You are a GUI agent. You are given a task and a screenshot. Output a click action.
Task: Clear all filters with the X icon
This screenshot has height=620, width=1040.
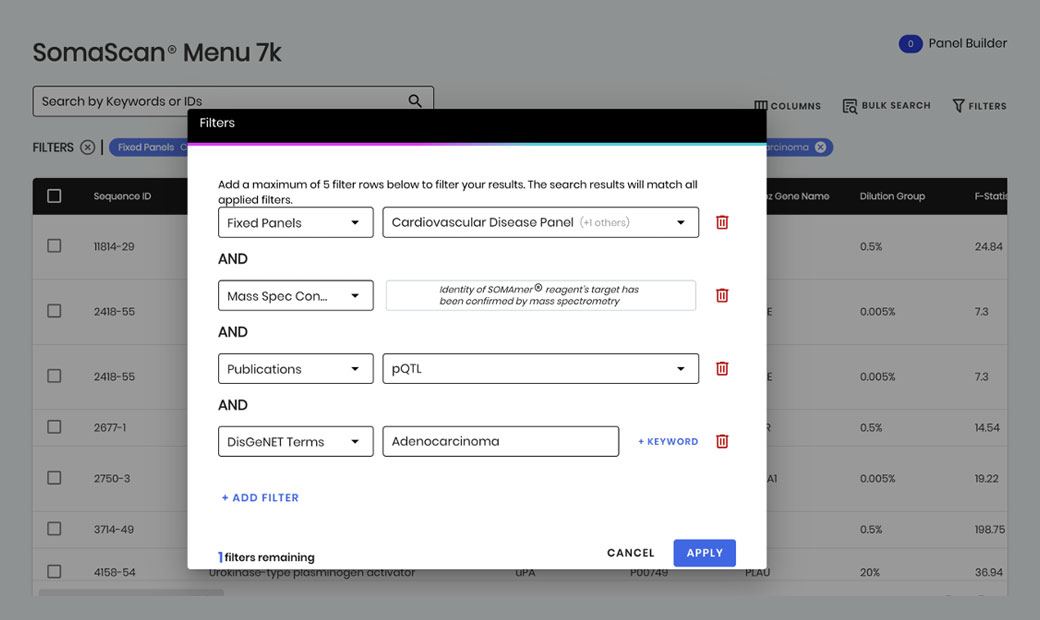pyautogui.click(x=88, y=147)
